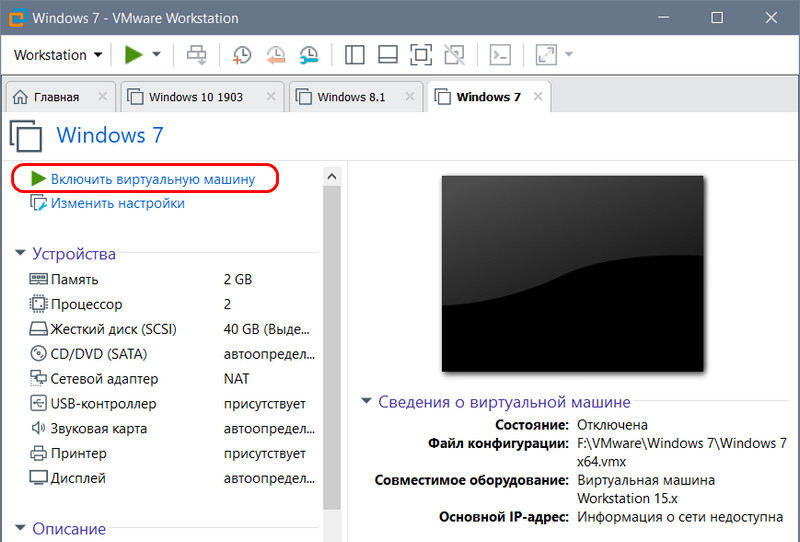Click the configuration file path text
Viewport: 800px width, 542px height.
[682, 452]
